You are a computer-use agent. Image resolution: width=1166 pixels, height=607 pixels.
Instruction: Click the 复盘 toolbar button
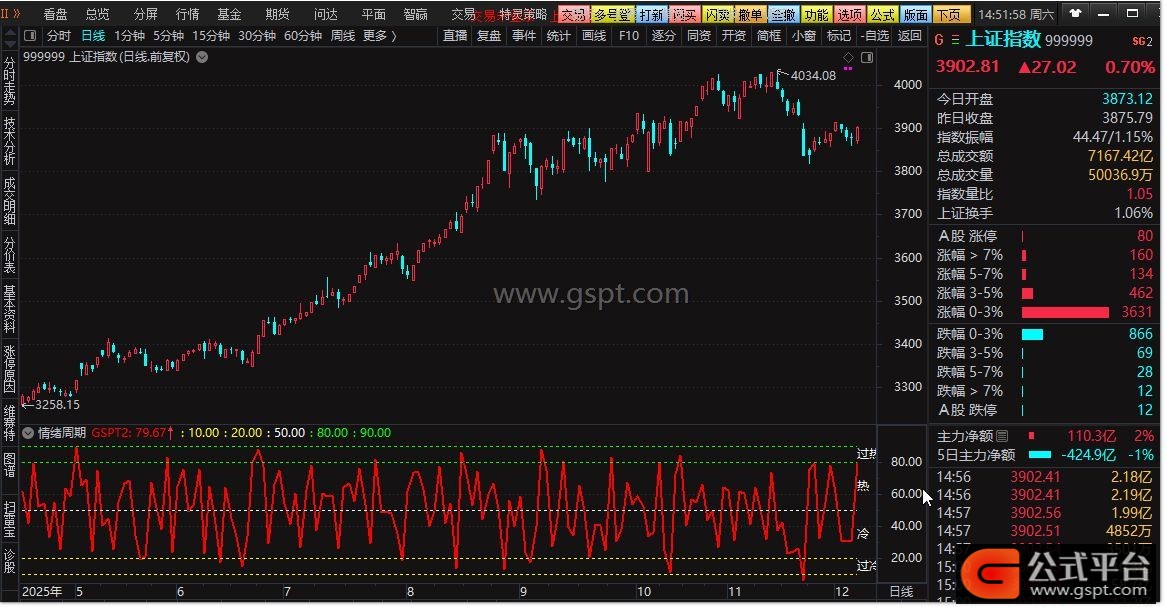tap(489, 36)
